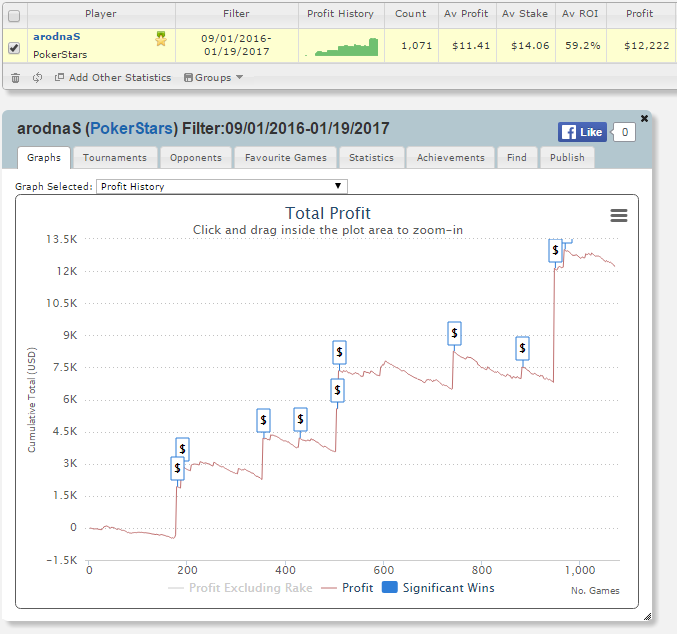Screen dimensions: 677x634
Task: Open the Graph Selected dropdown
Action: click(221, 187)
